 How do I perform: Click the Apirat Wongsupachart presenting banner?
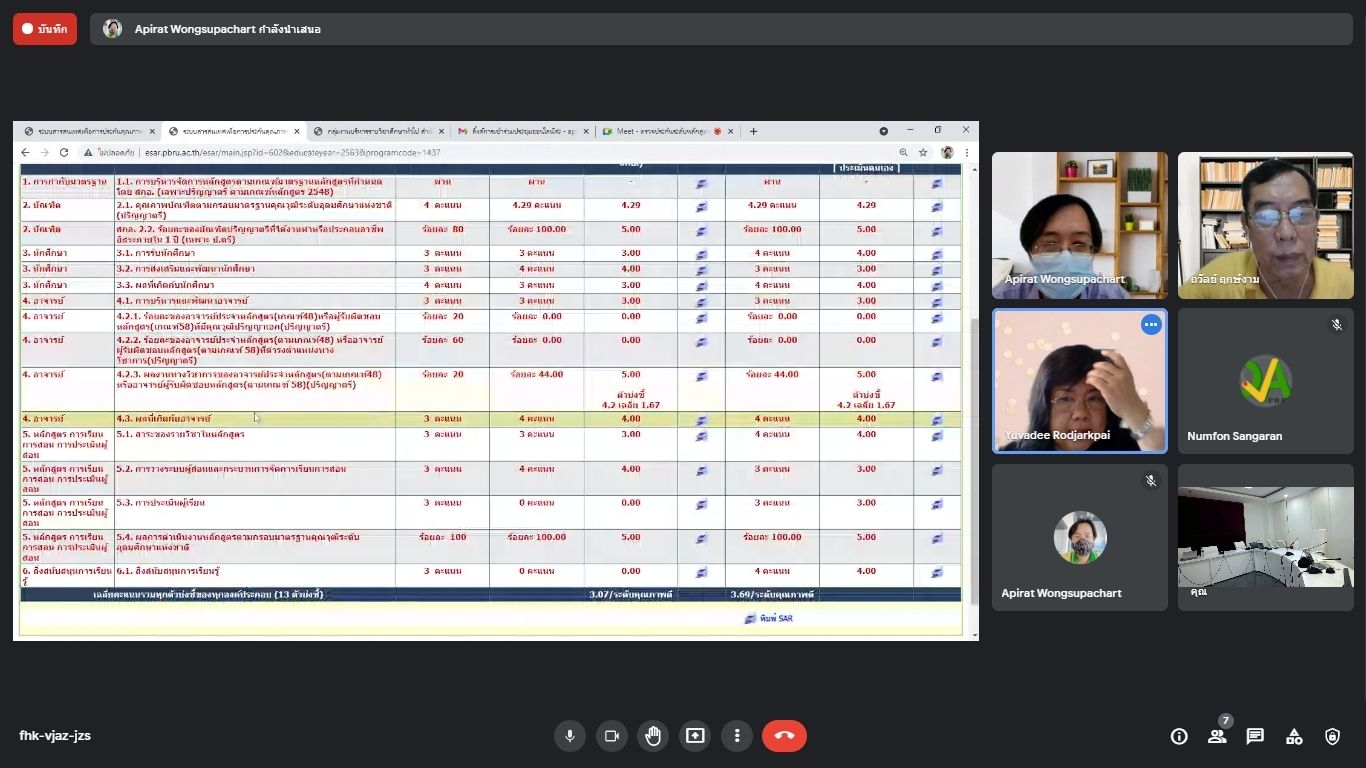(720, 29)
